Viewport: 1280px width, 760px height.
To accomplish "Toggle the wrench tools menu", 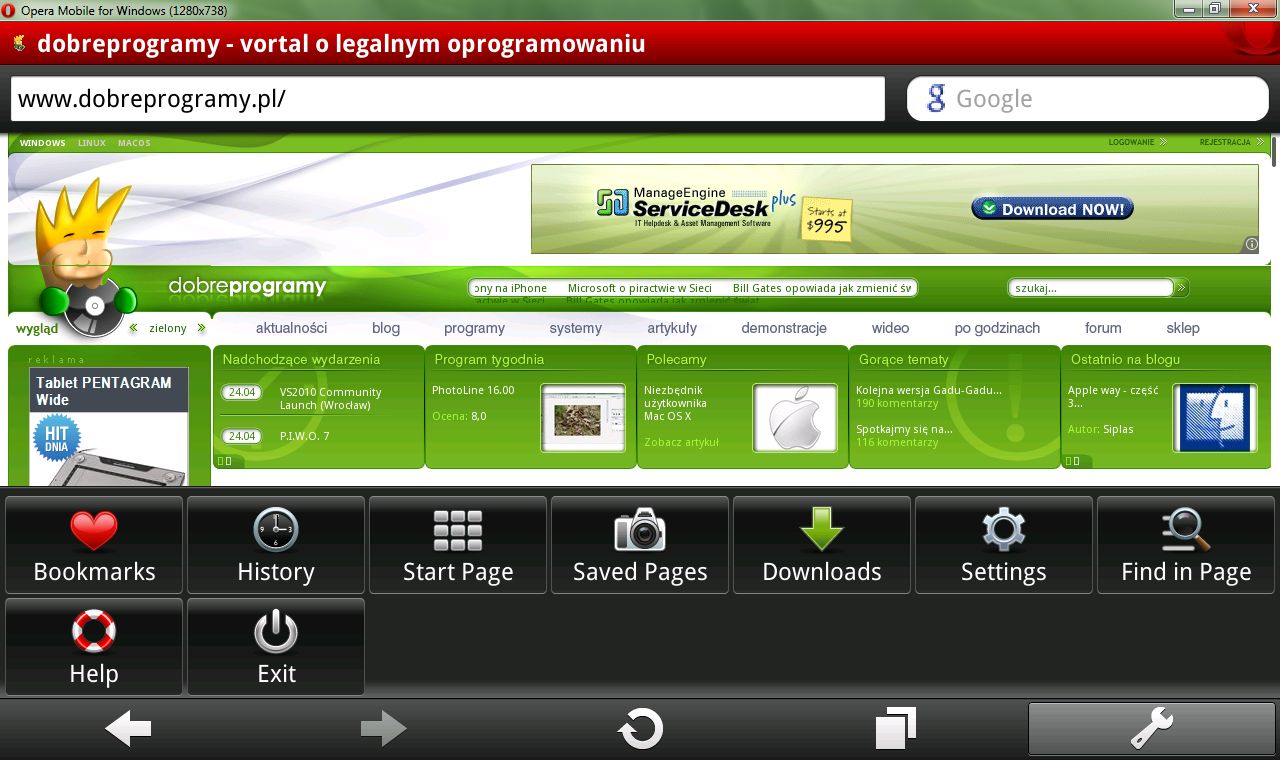I will pyautogui.click(x=1152, y=729).
